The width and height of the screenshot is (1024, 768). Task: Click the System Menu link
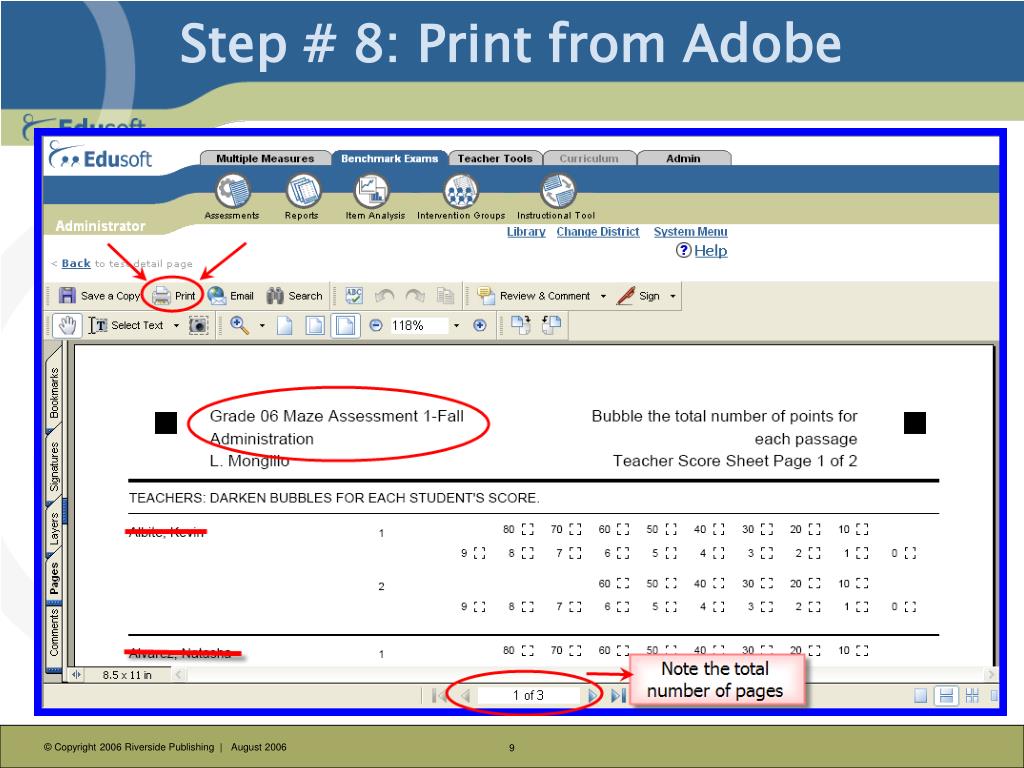coord(690,232)
